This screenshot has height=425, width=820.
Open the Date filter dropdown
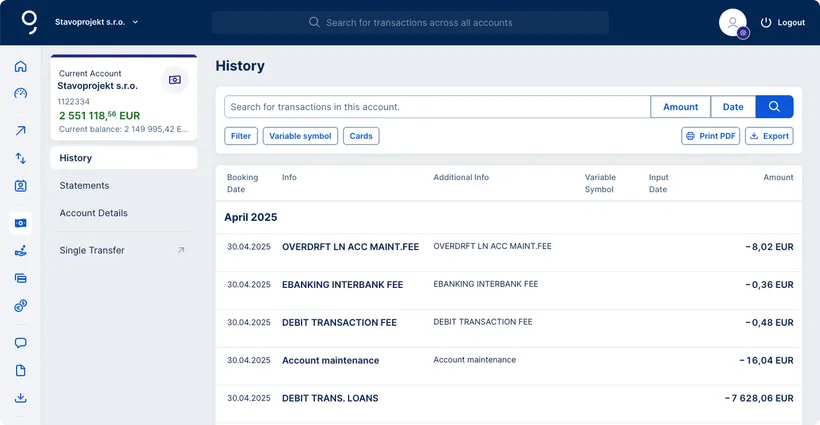pyautogui.click(x=733, y=107)
